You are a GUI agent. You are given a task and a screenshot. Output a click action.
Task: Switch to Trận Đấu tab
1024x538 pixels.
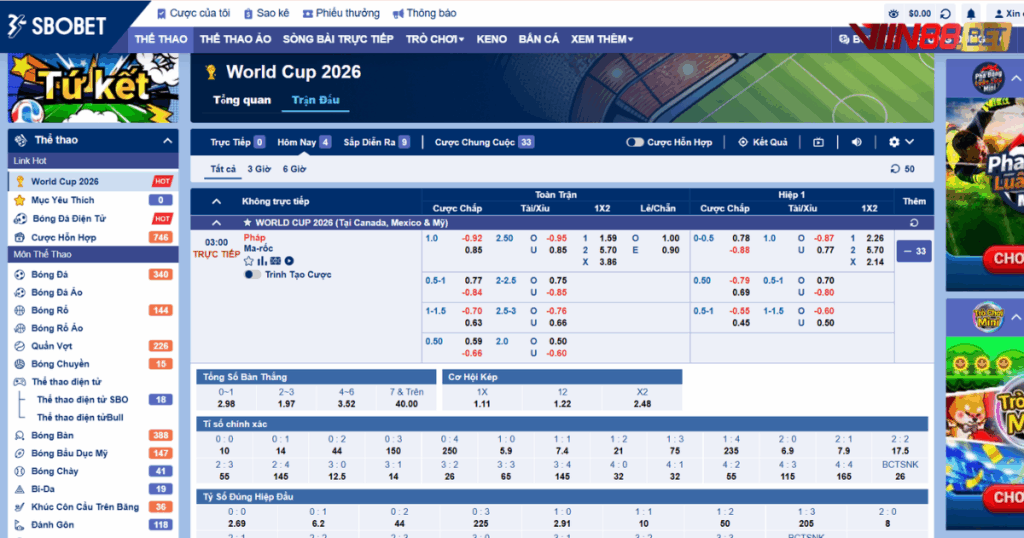point(315,101)
